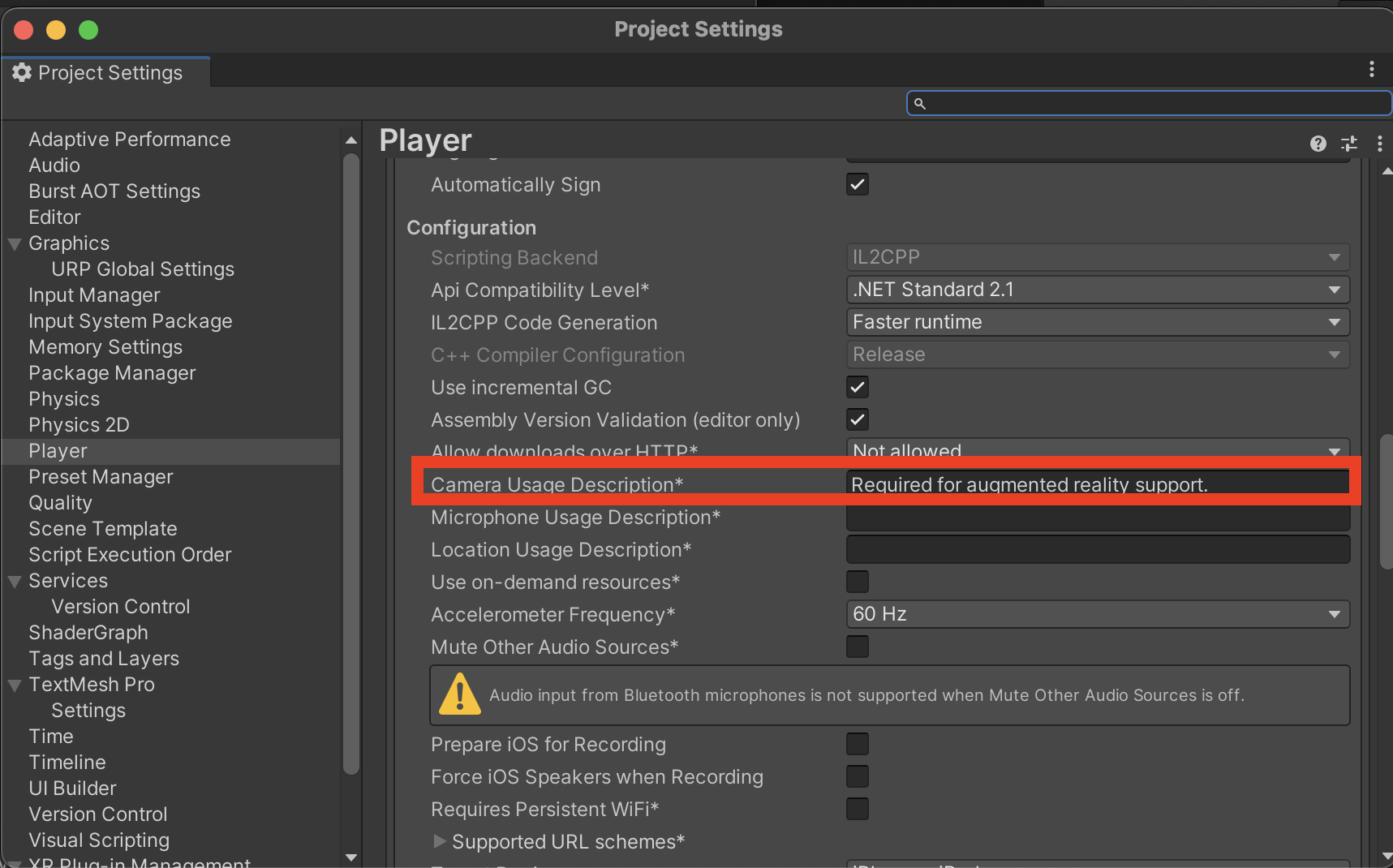
Task: Click the Player panel scrollbar thumb
Action: tap(1387, 501)
